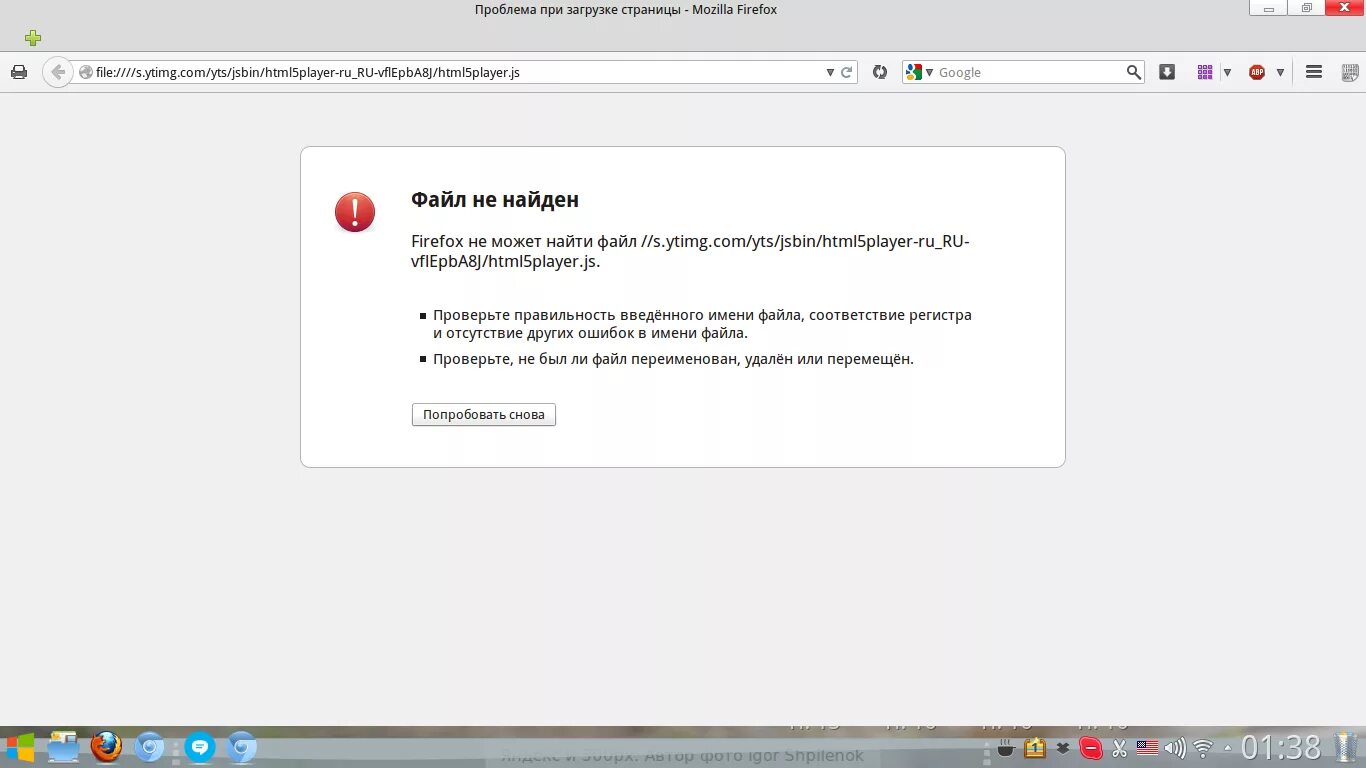Viewport: 1366px width, 768px height.
Task: Click the red exclamation error icon
Action: (355, 212)
